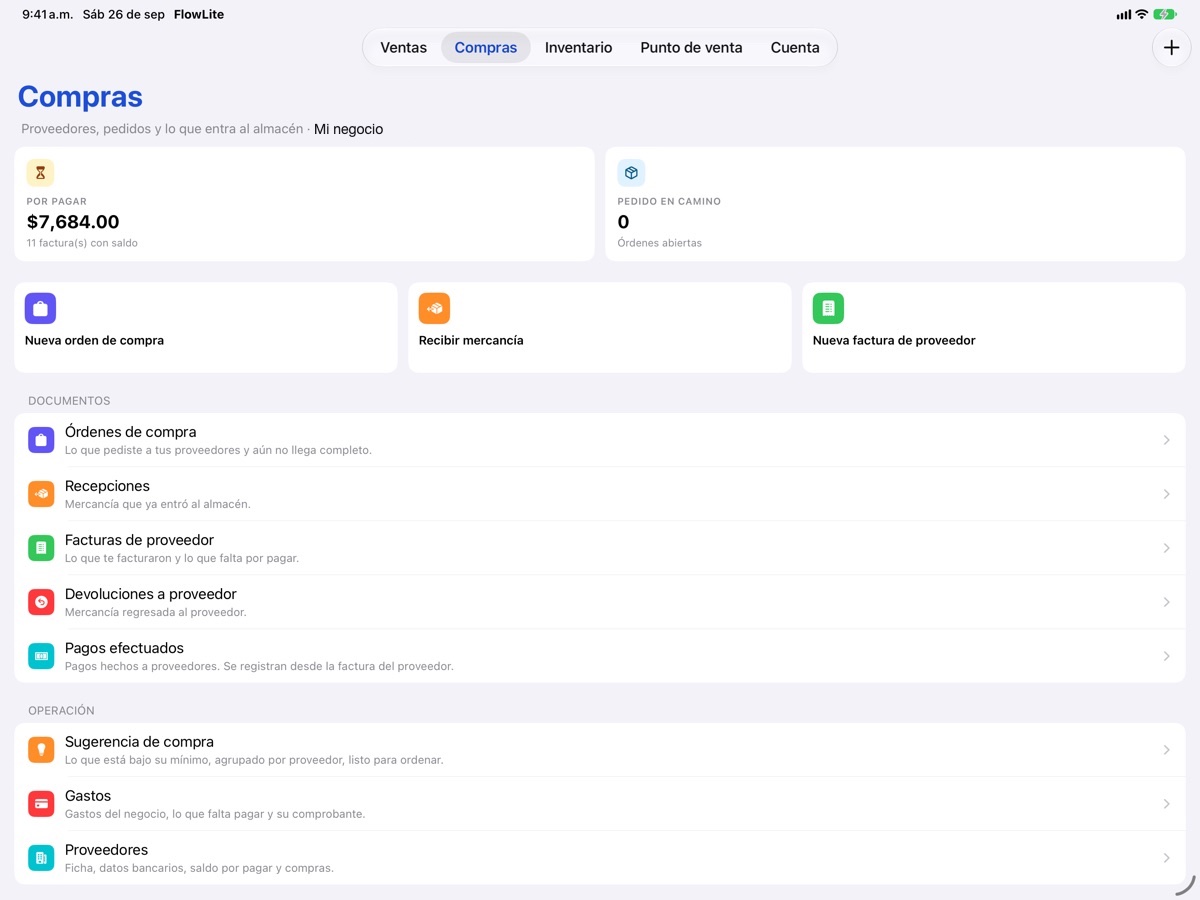Click the green document icon on Nueva factura card
Screen dimensions: 1200x900
click(828, 308)
